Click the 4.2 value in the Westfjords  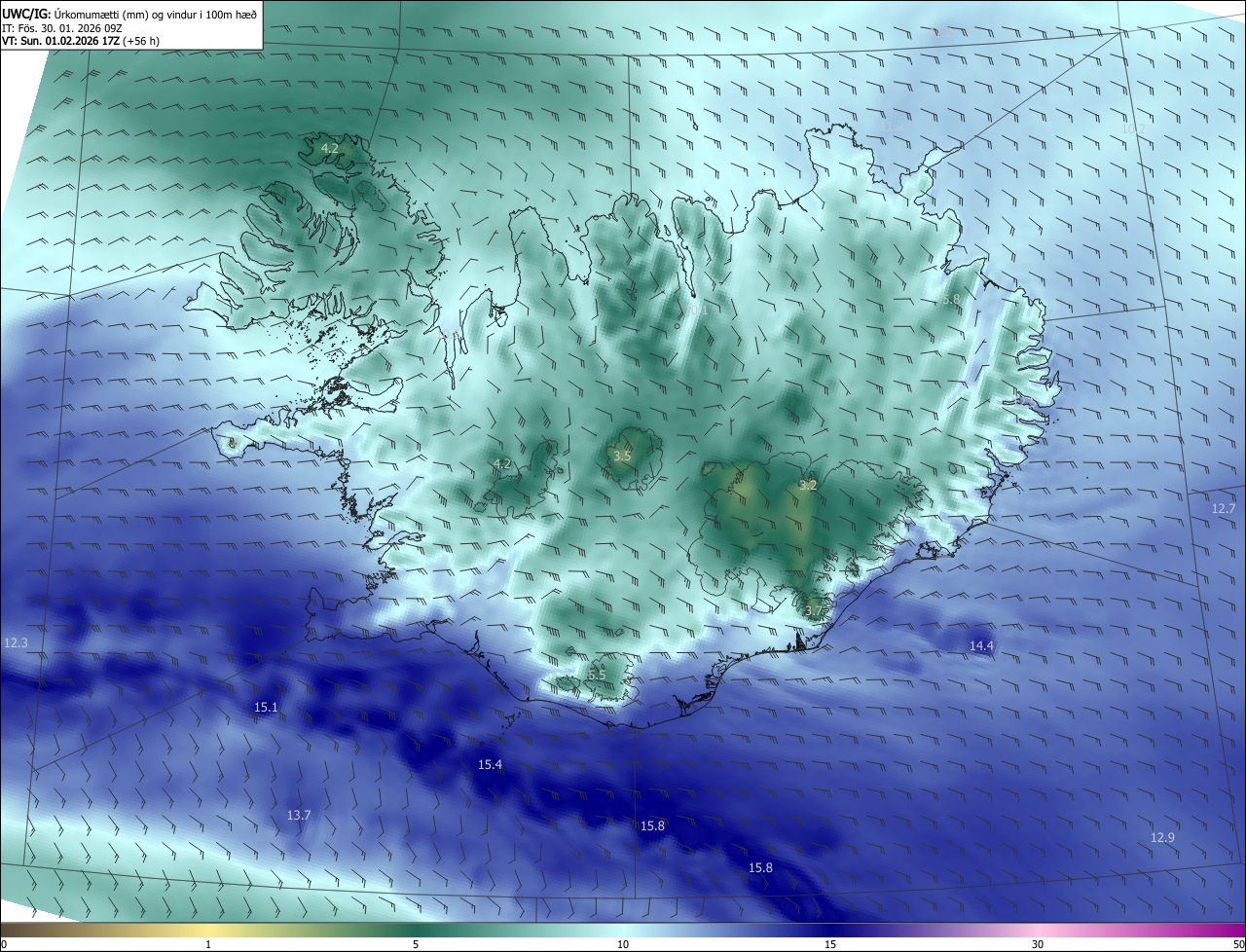(330, 149)
